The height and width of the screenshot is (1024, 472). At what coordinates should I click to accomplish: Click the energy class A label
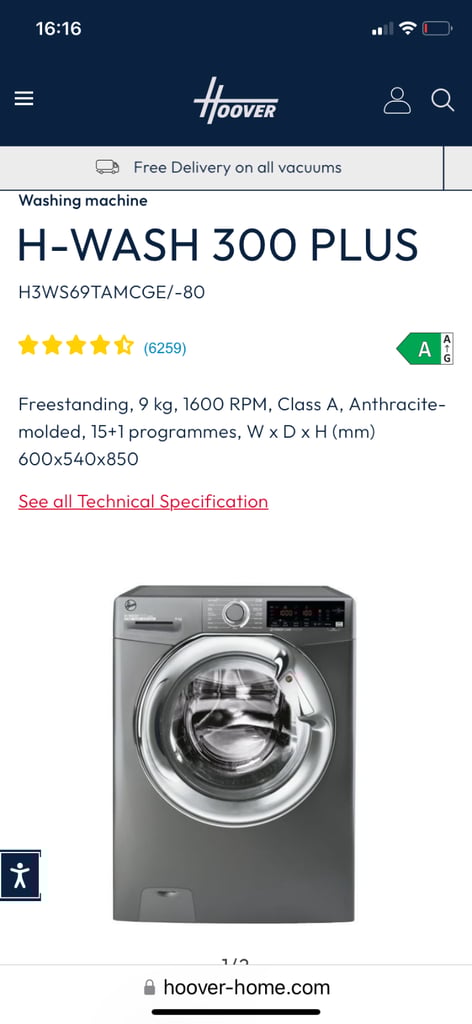[x=425, y=349]
